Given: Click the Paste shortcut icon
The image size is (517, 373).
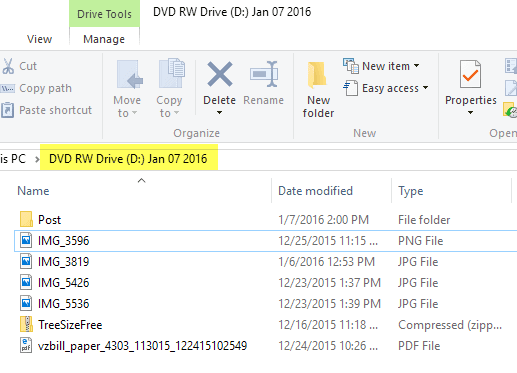Looking at the screenshot, I should [x=7, y=110].
